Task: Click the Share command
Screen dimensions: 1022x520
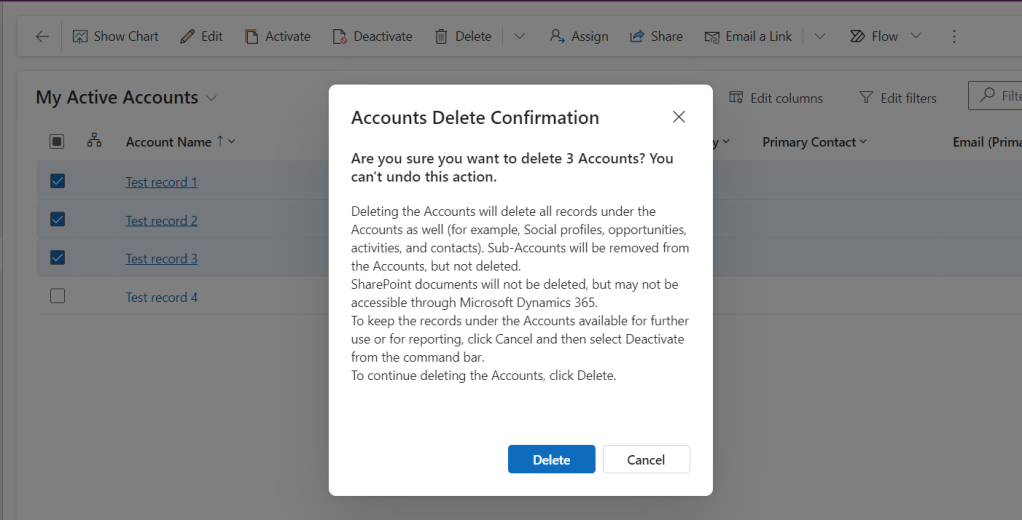Action: tap(656, 36)
